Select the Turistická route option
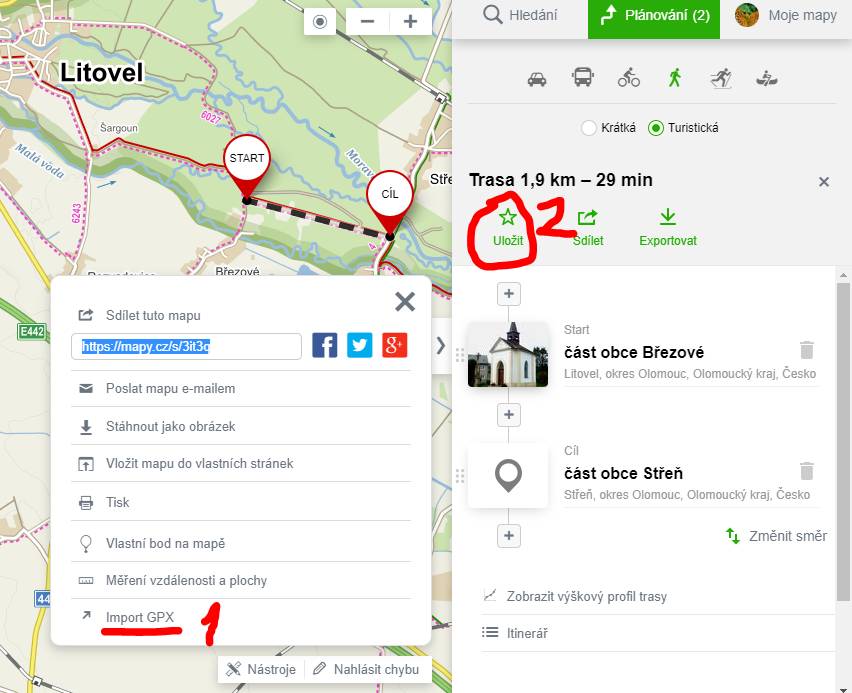Screen dimensions: 852x693 pos(684,128)
